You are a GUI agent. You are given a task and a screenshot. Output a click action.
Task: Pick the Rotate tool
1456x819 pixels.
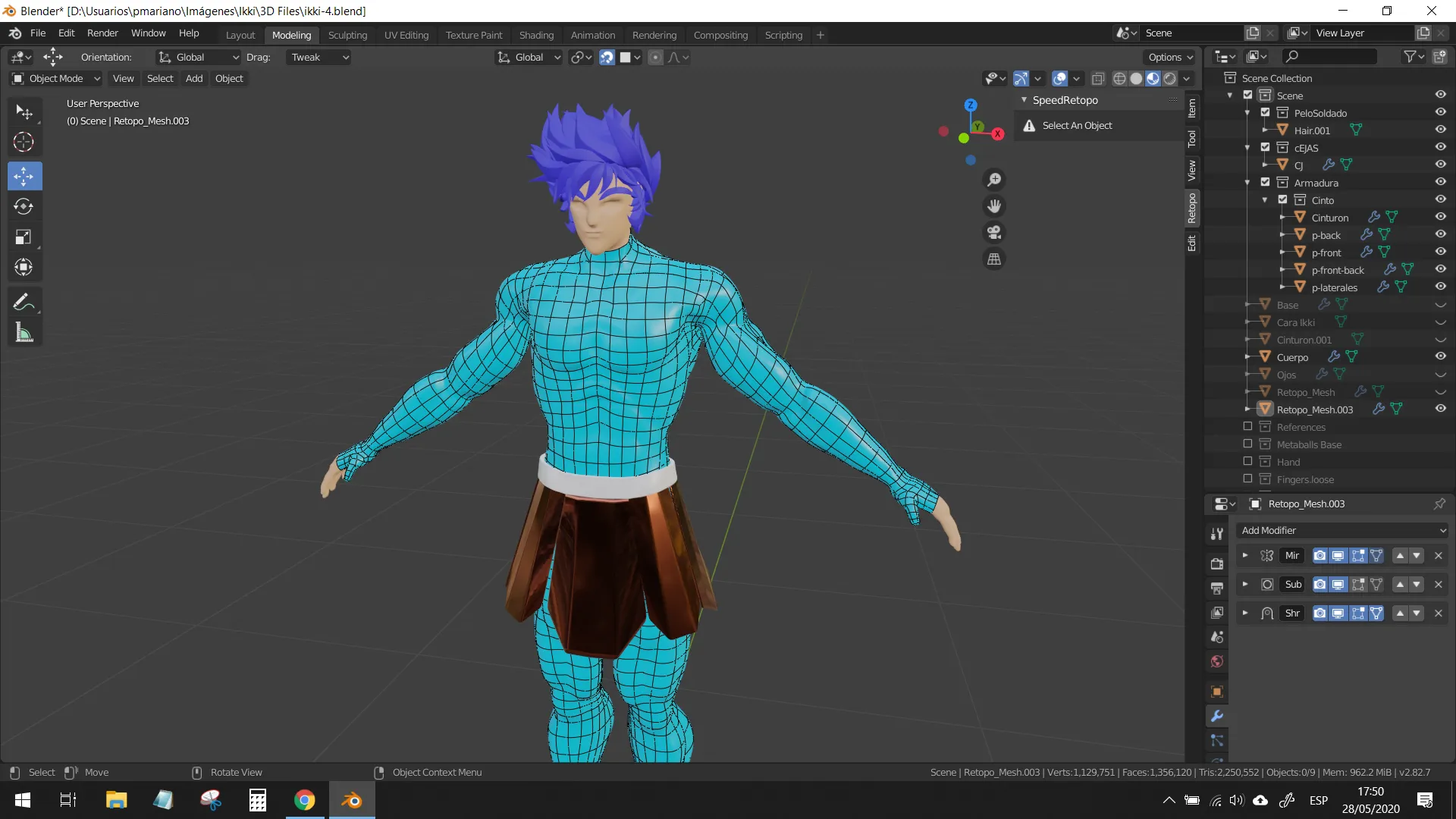(x=24, y=206)
